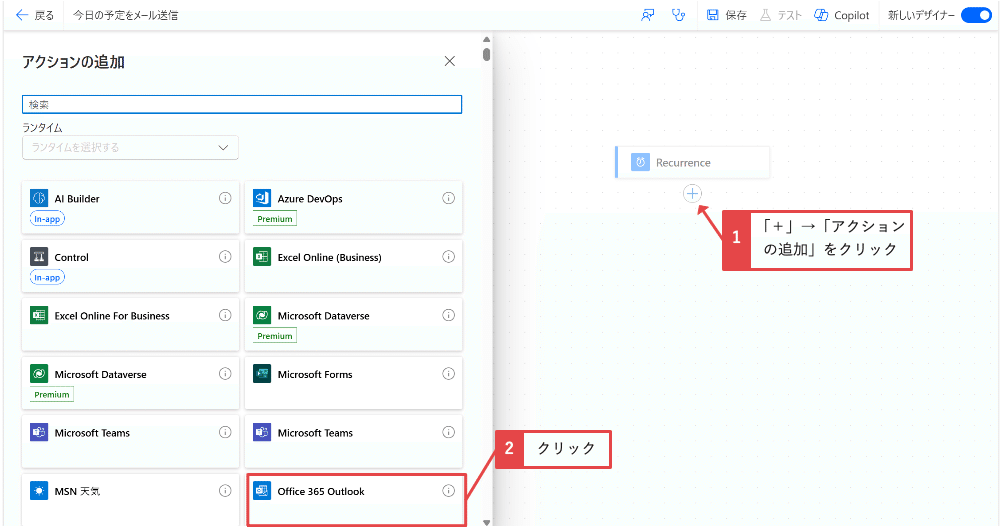This screenshot has width=1000, height=527.
Task: Click the flow name 今日の予定をメール送信
Action: pyautogui.click(x=126, y=15)
